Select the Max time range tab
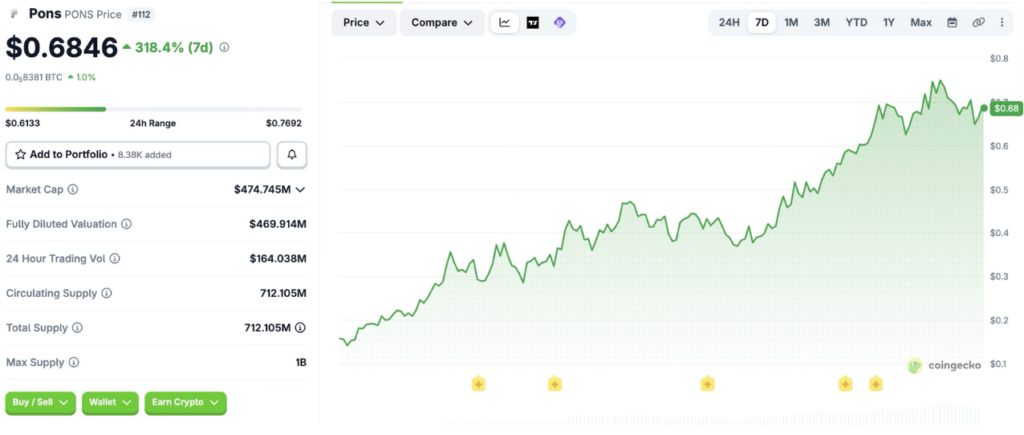 click(x=921, y=22)
